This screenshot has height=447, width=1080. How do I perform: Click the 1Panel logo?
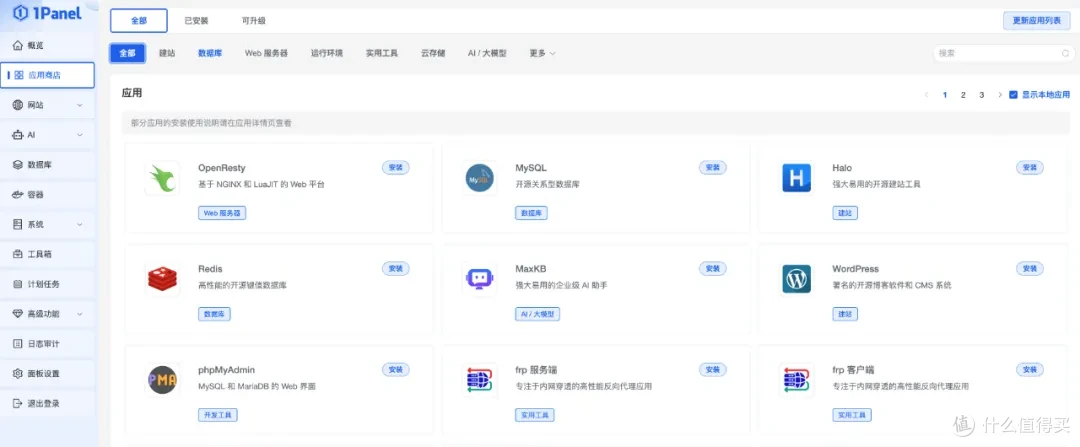click(46, 13)
